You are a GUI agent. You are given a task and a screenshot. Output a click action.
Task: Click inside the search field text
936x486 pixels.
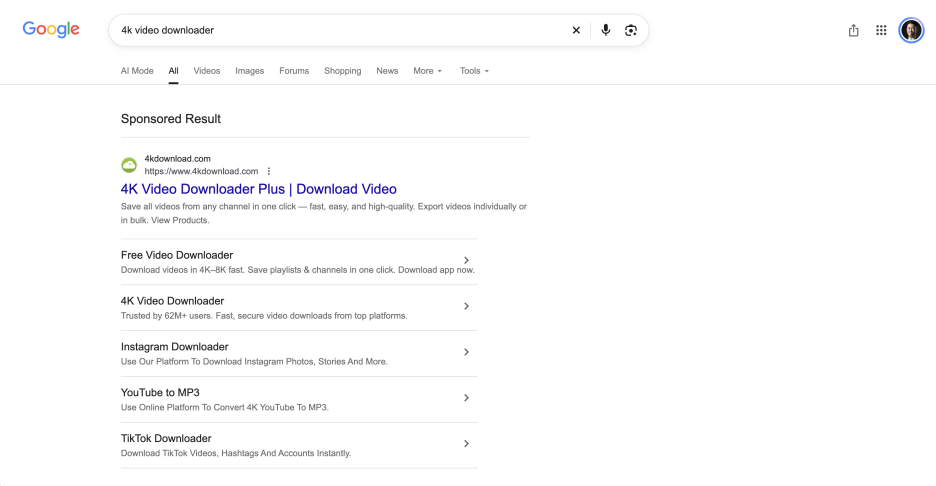[167, 30]
